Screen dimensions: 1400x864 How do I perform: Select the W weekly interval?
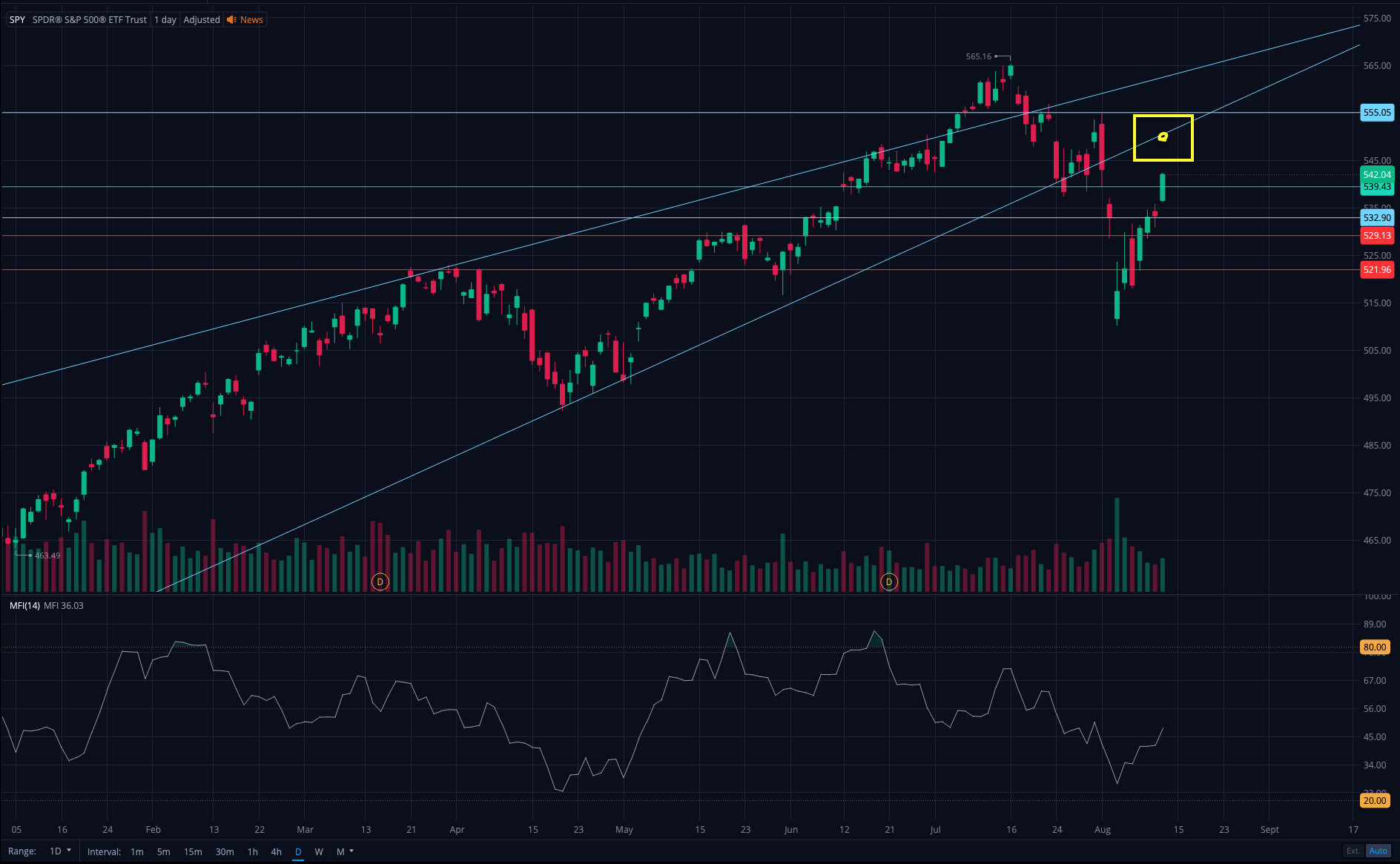point(319,851)
